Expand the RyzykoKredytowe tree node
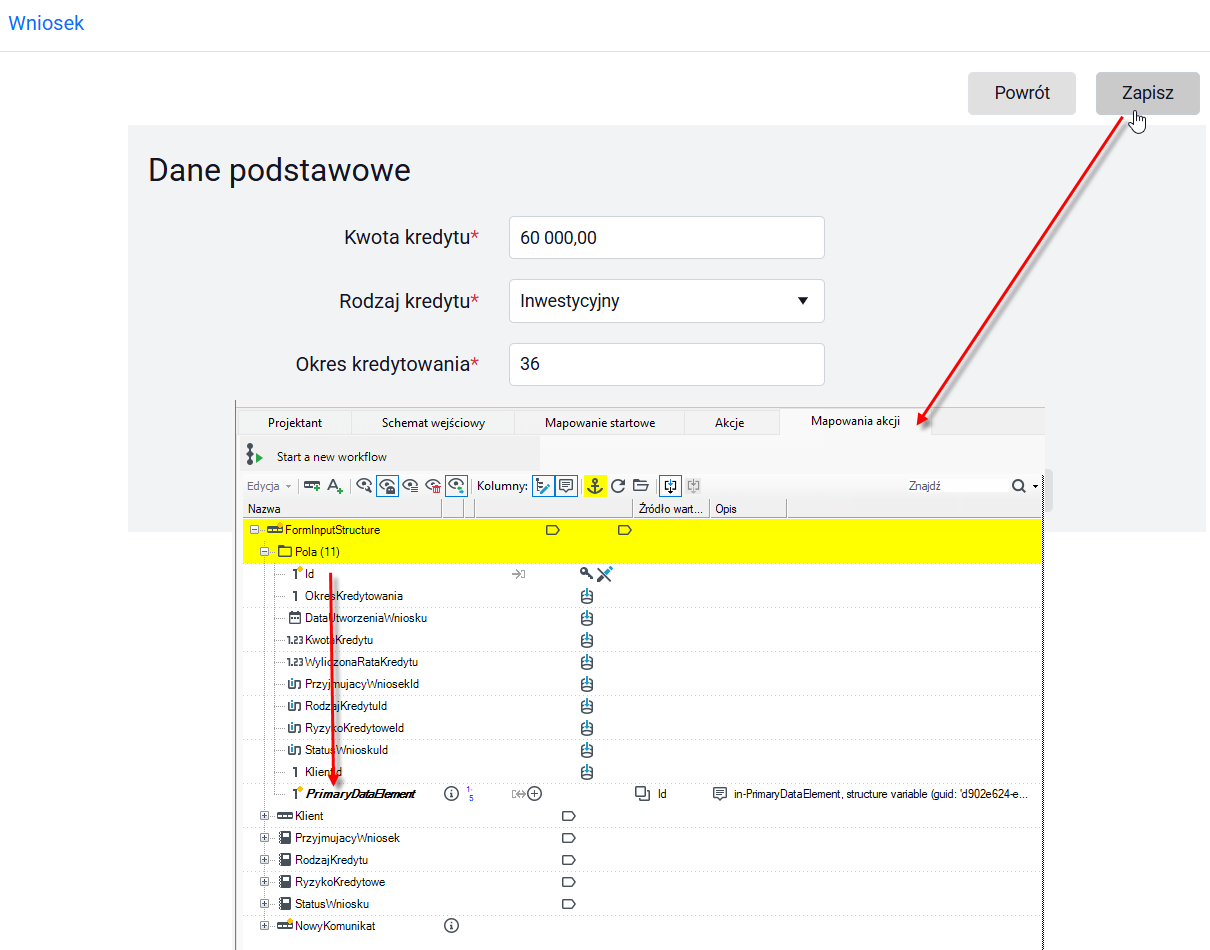This screenshot has height=950, width=1210. pyautogui.click(x=265, y=882)
